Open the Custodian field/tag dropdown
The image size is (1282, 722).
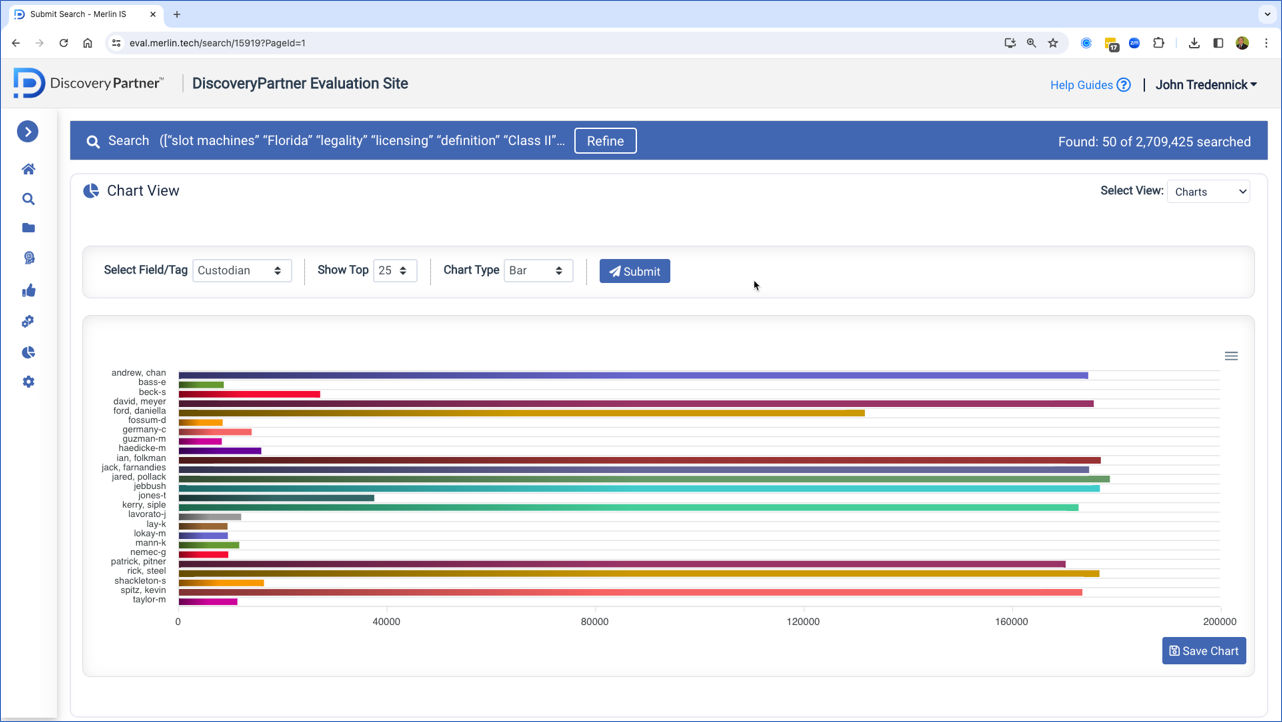click(x=242, y=271)
